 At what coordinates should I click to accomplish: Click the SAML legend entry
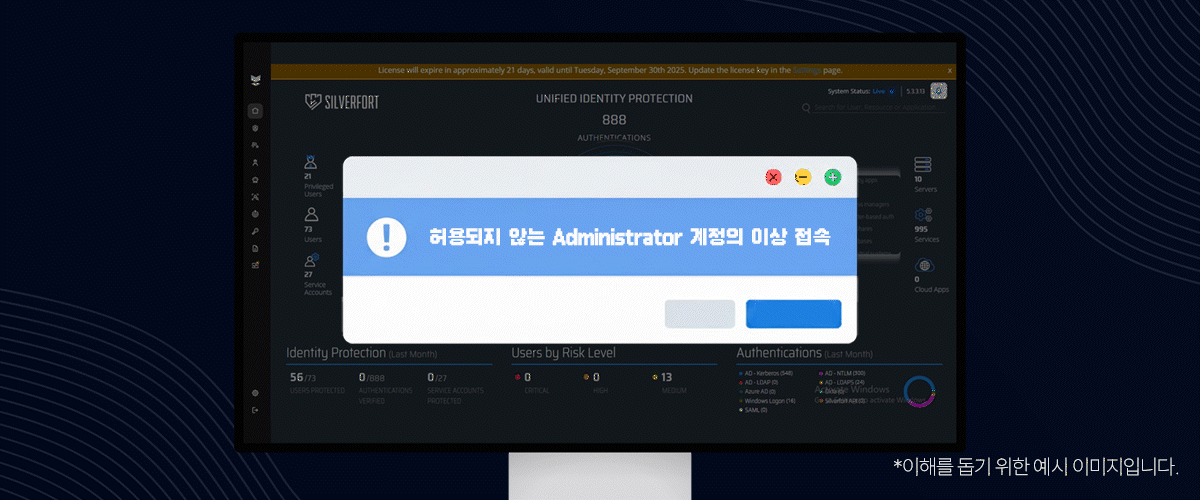754,410
